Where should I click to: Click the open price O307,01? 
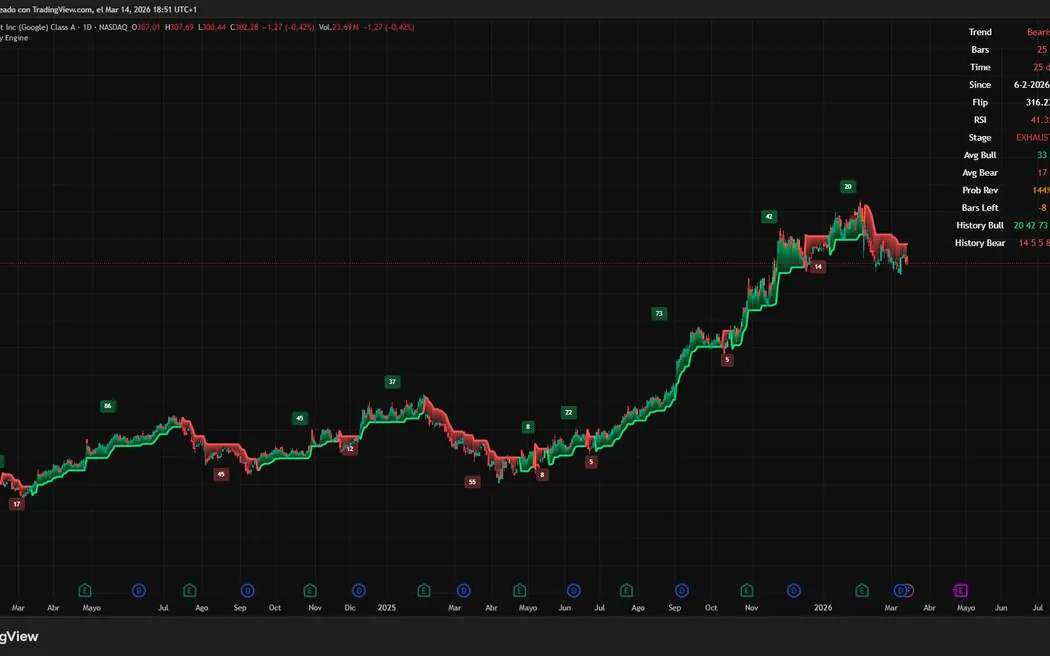[x=146, y=27]
